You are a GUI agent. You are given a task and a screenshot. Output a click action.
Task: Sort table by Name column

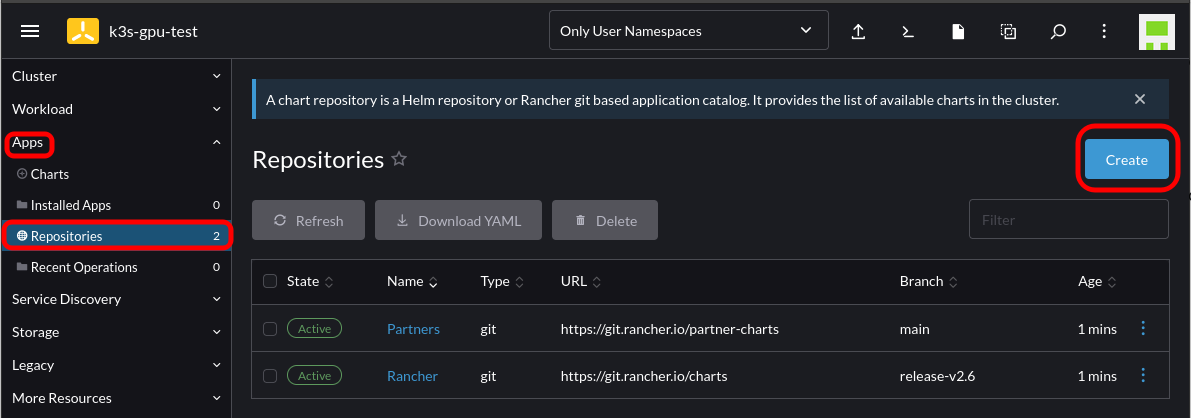point(412,281)
